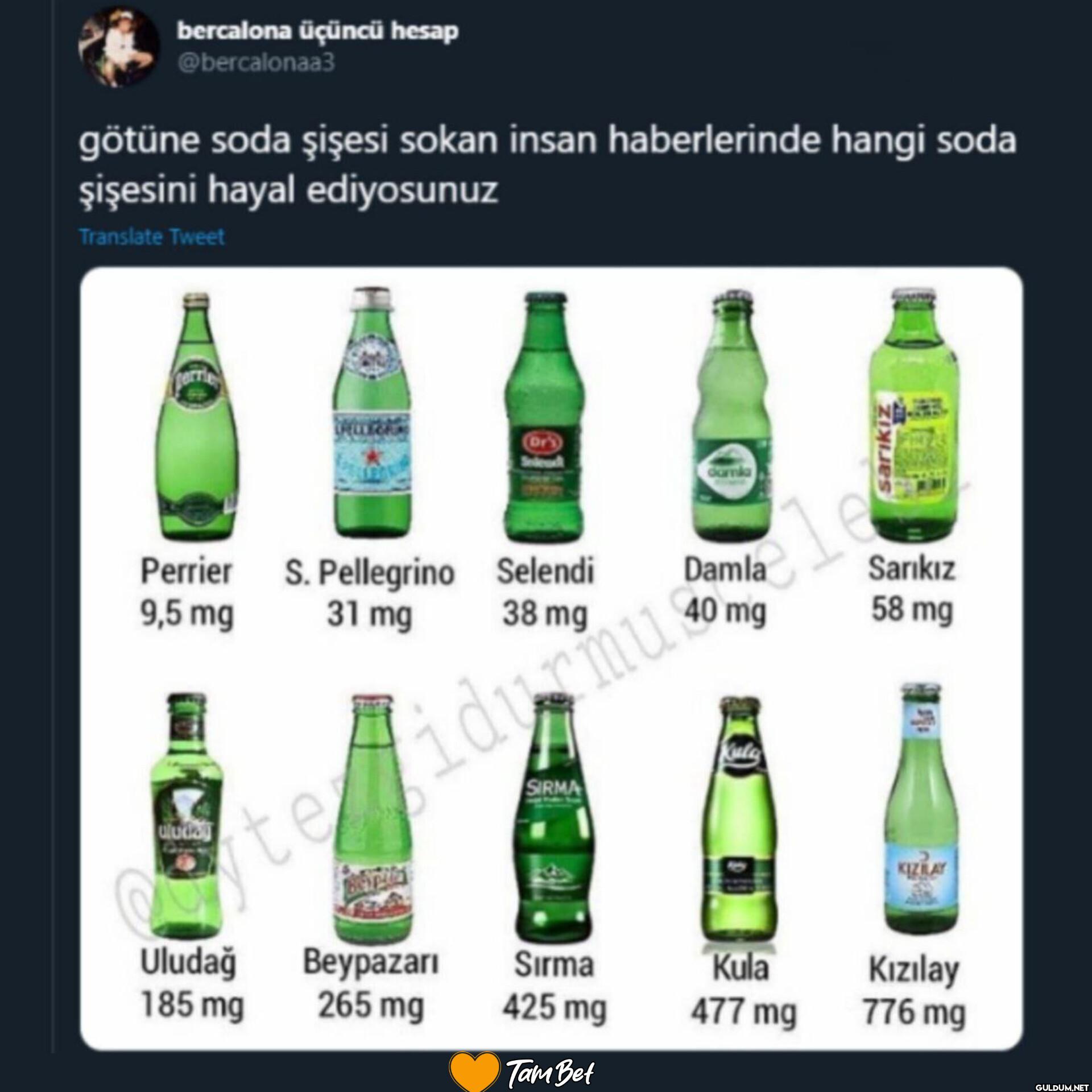The width and height of the screenshot is (1092, 1092).
Task: Select the Beypazarı bottle image
Action: (371, 820)
